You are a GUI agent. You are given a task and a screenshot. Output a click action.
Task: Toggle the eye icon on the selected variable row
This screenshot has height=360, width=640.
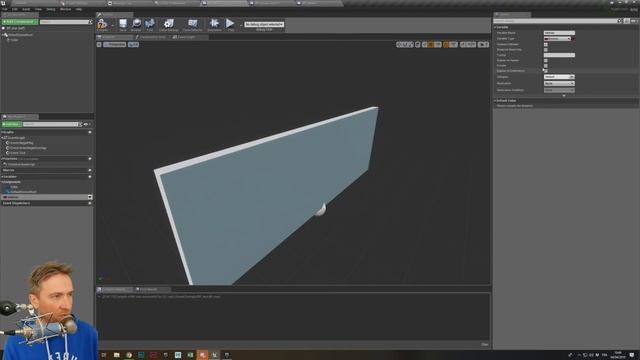coord(90,197)
